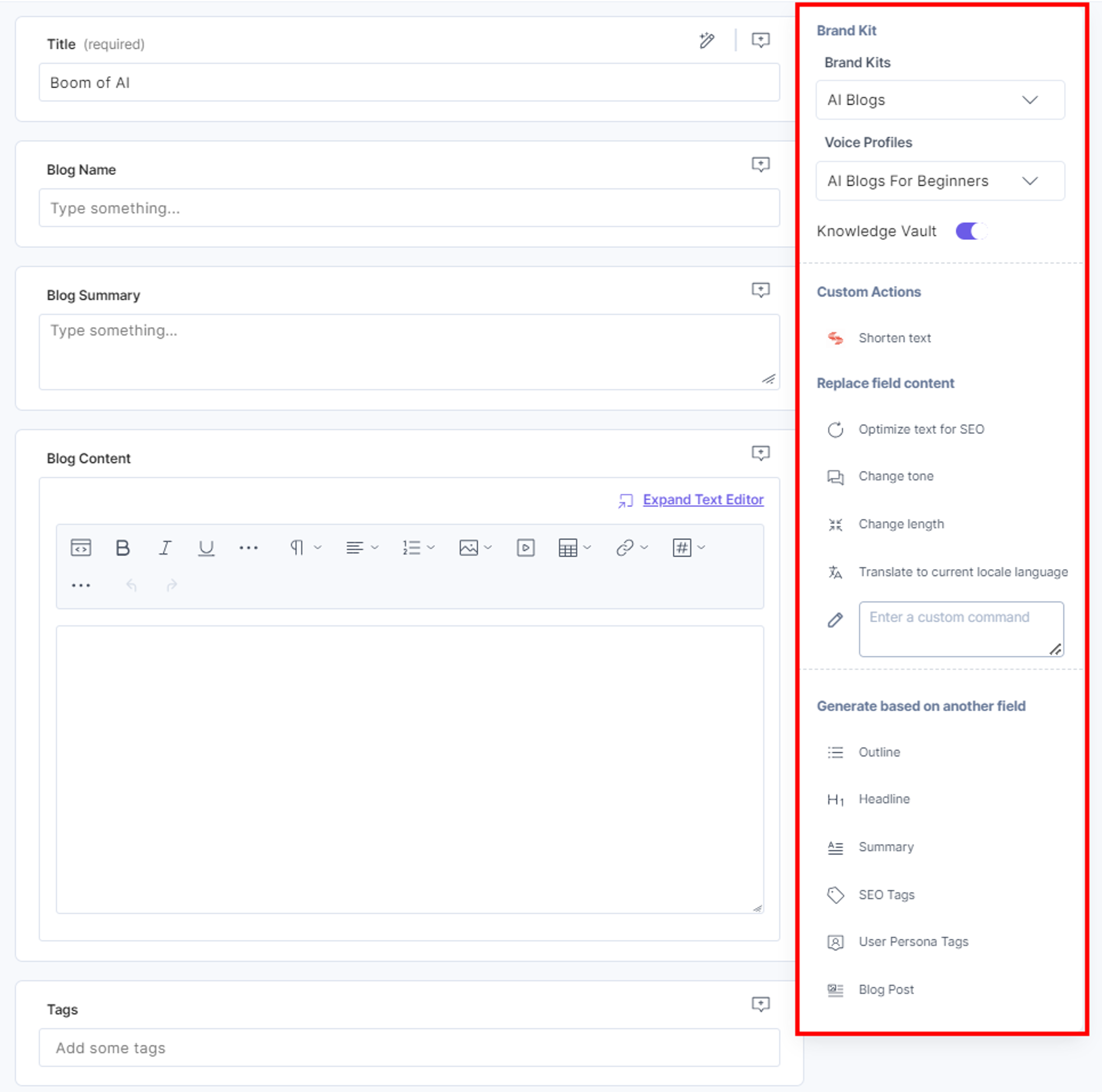The height and width of the screenshot is (1092, 1102).
Task: Insert video using the play icon
Action: (x=525, y=548)
